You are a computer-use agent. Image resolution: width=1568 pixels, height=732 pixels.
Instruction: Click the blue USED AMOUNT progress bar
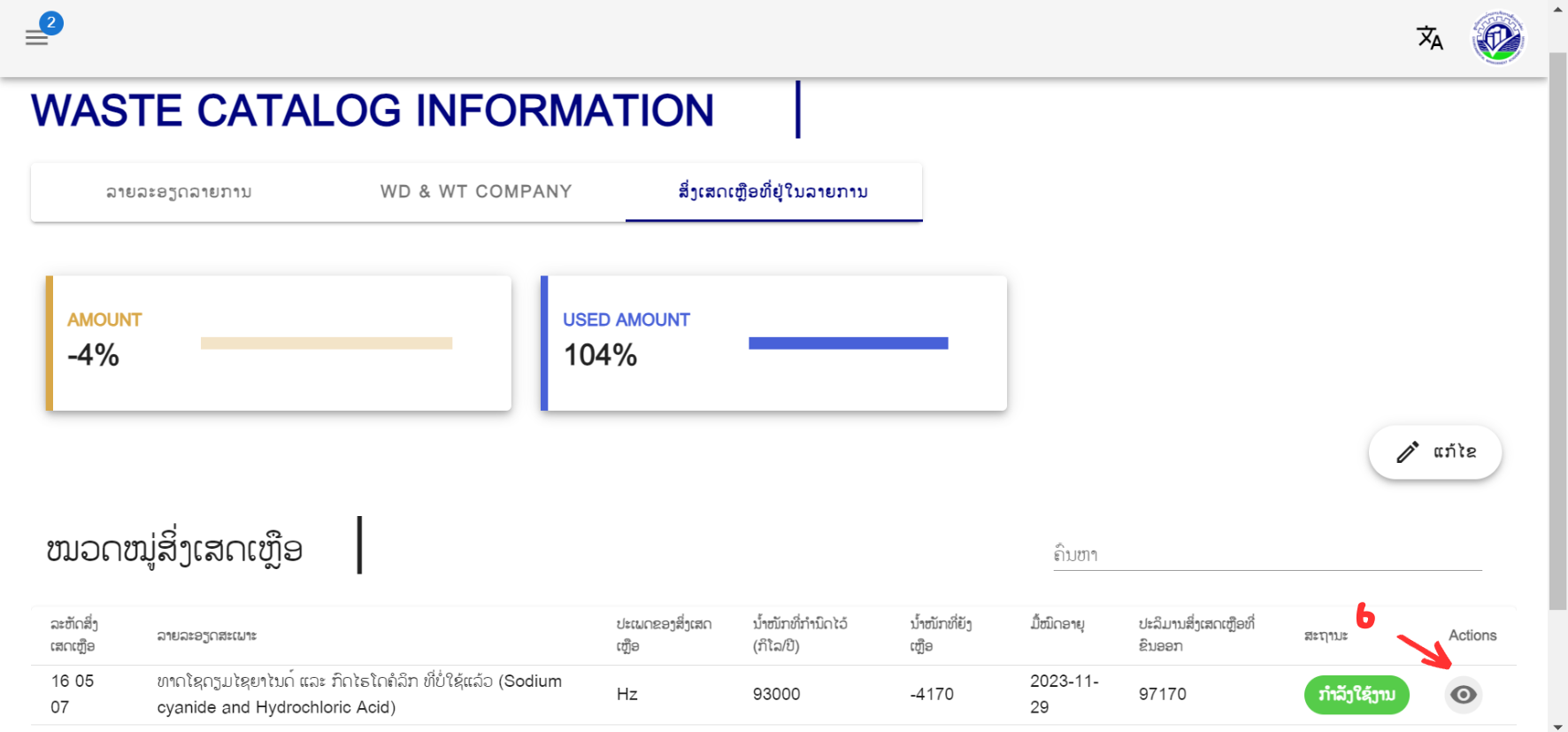[x=848, y=343]
